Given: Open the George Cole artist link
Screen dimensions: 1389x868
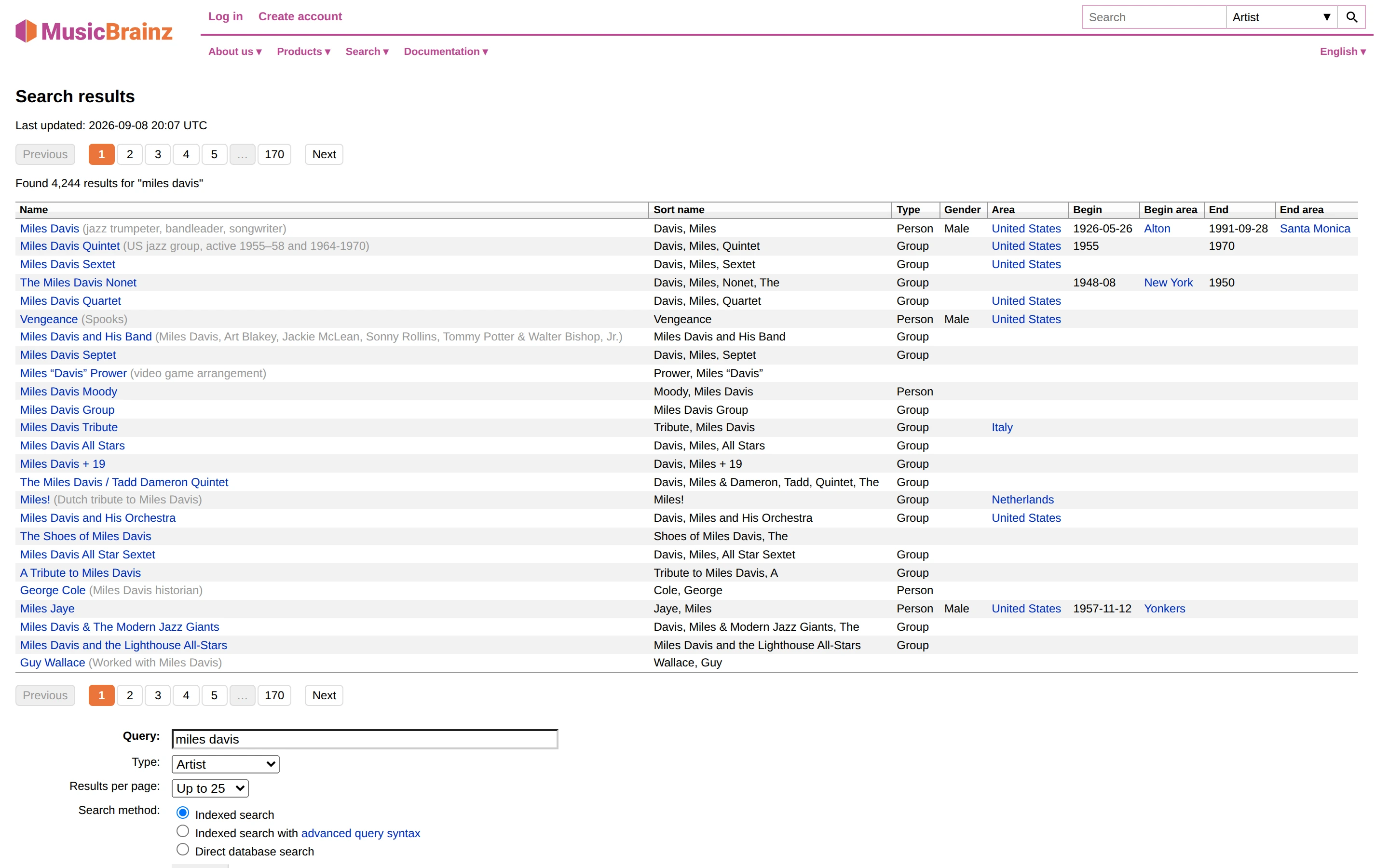Looking at the screenshot, I should click(53, 590).
